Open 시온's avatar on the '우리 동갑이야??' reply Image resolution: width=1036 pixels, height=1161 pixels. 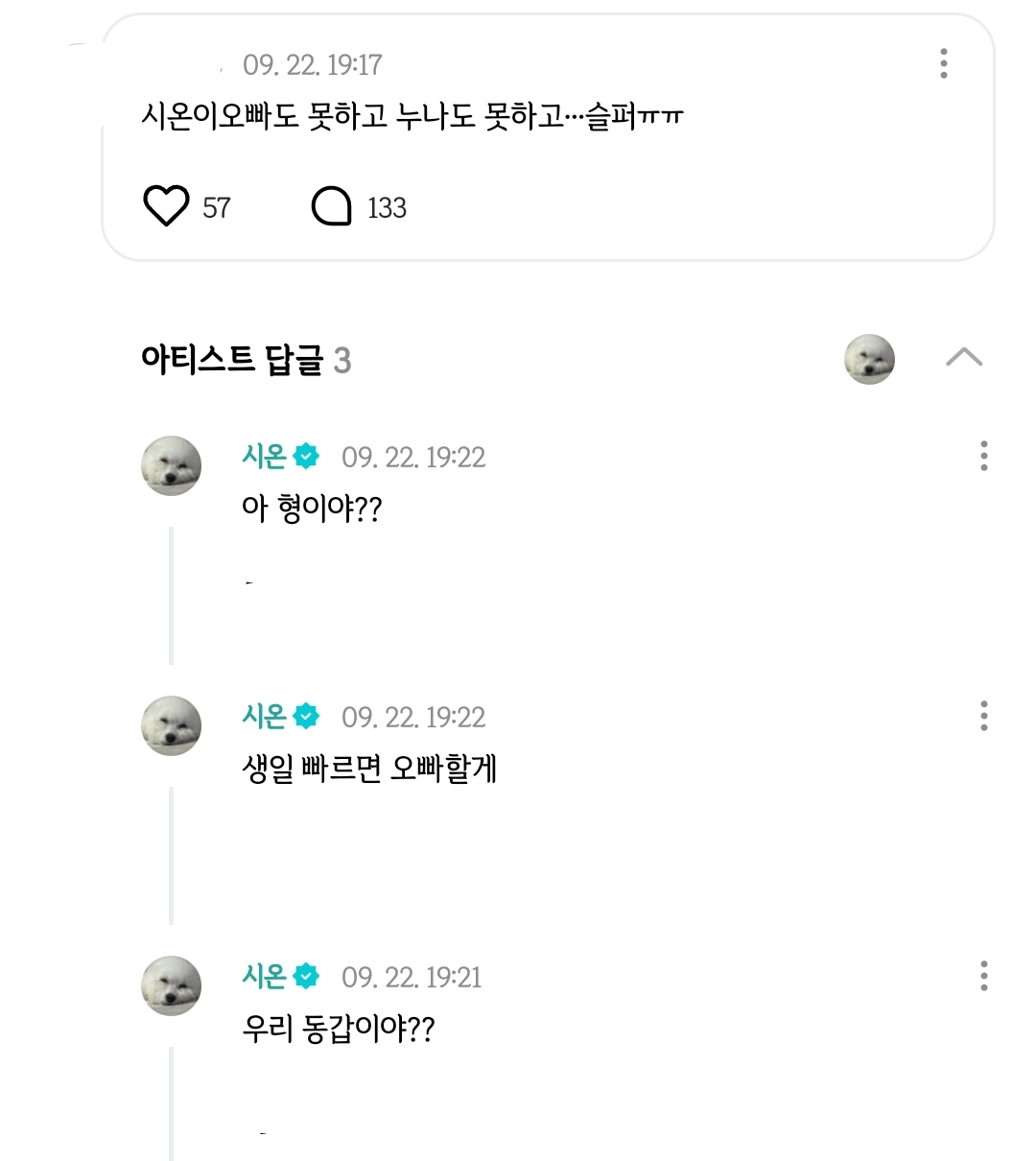[172, 985]
